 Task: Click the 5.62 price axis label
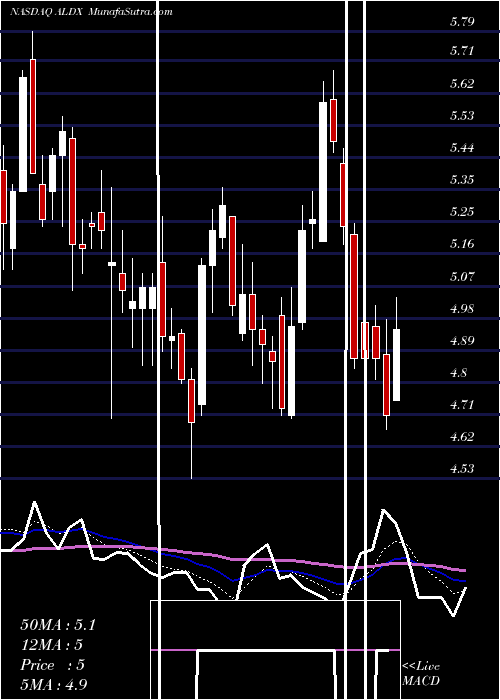(x=462, y=83)
